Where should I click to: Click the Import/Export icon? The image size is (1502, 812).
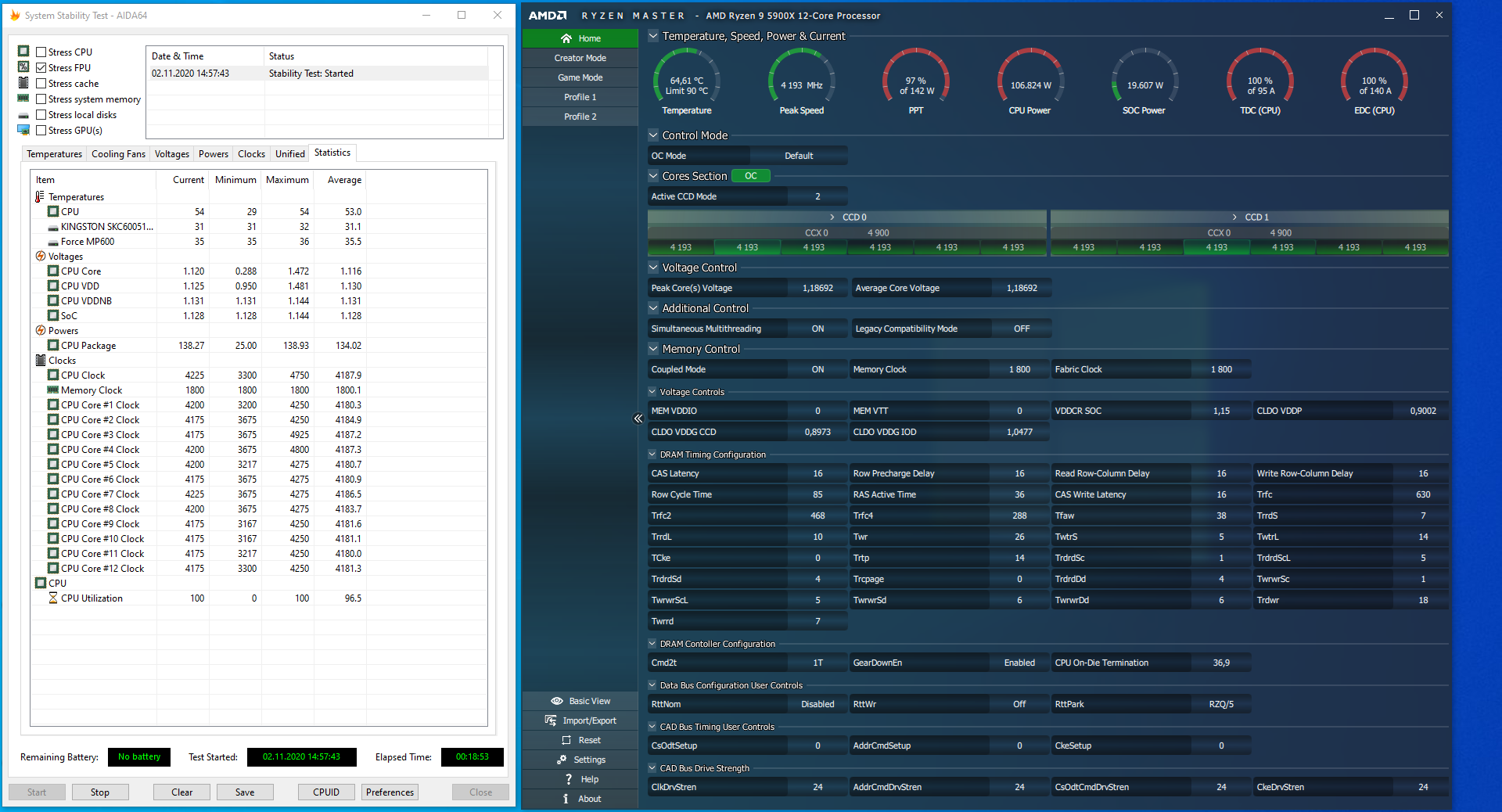pos(551,720)
